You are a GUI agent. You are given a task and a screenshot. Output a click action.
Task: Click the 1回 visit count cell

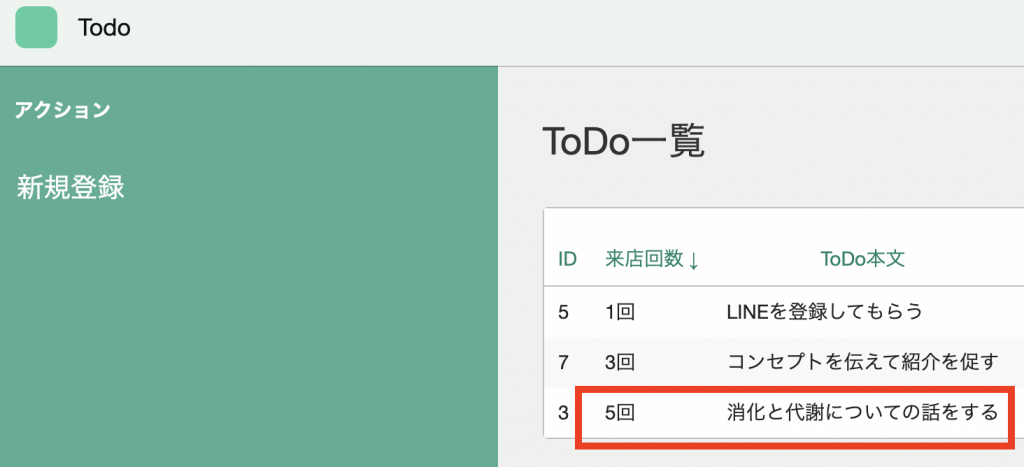tap(620, 311)
